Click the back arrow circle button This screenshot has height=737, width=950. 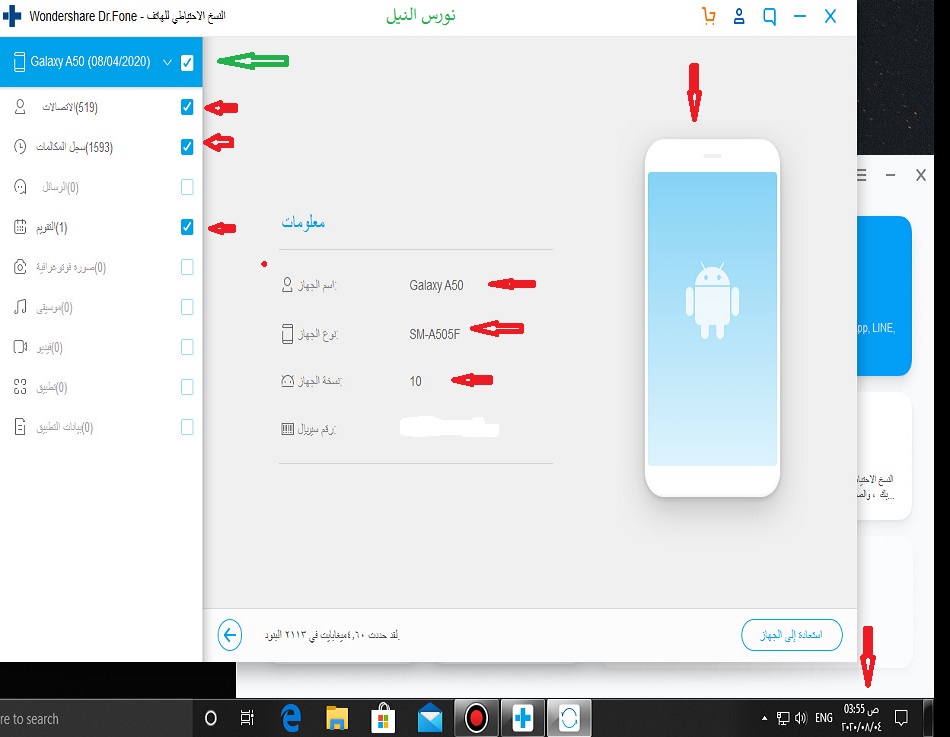pyautogui.click(x=230, y=635)
